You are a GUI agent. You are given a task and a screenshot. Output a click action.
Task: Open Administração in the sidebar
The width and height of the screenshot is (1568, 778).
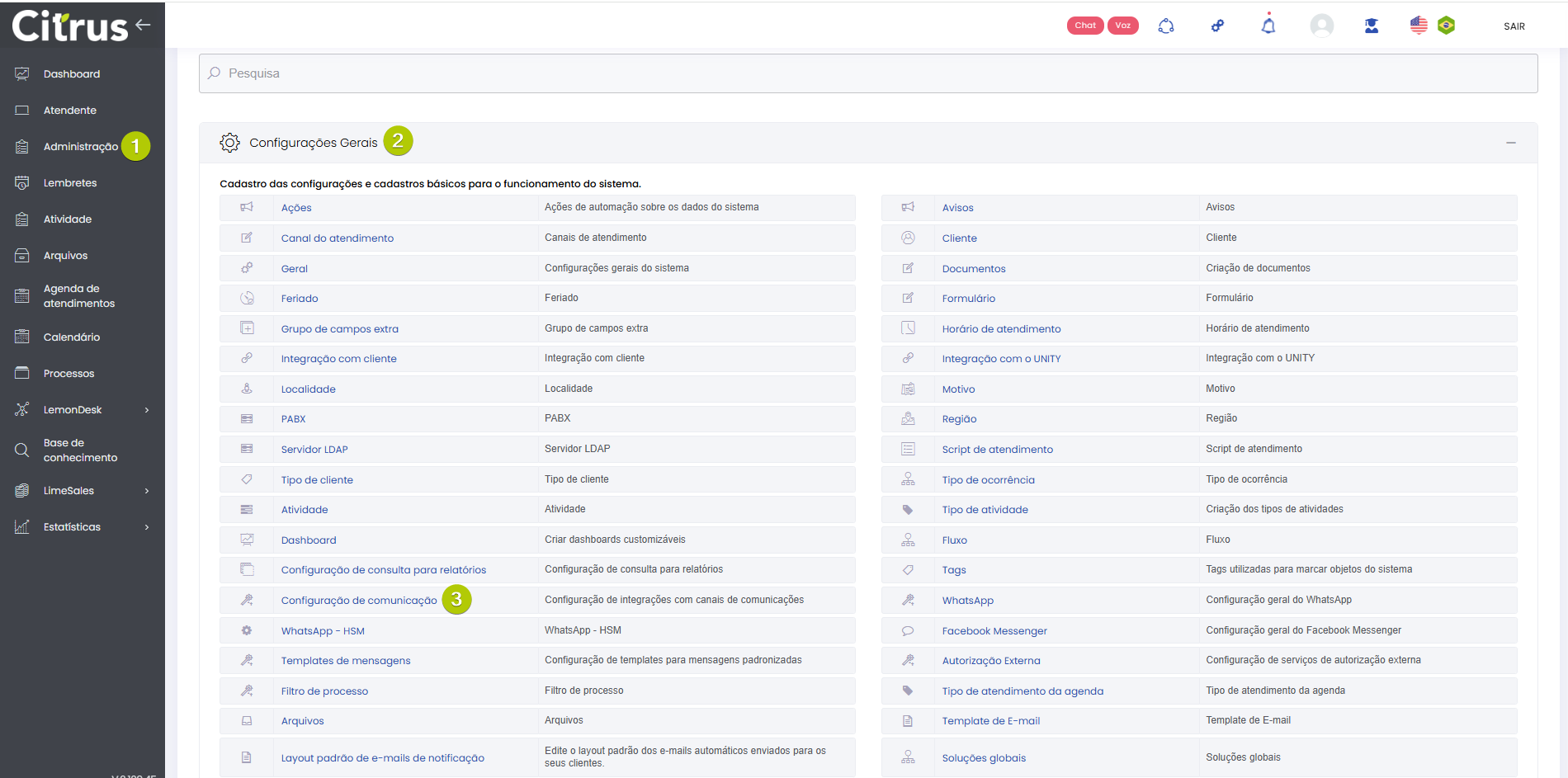(x=80, y=147)
